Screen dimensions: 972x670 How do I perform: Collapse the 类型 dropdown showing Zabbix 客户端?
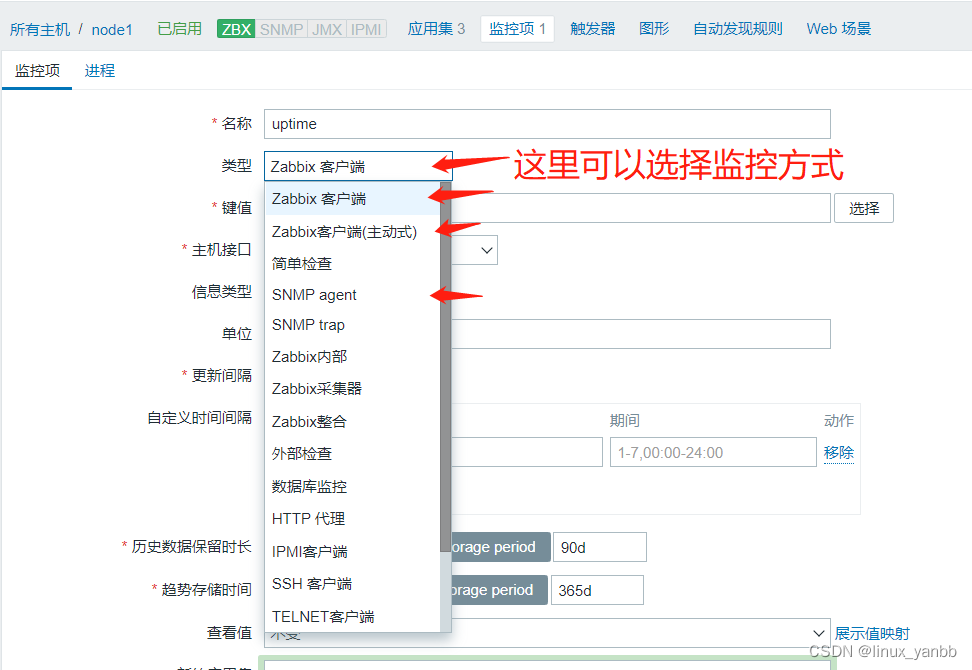tap(358, 166)
